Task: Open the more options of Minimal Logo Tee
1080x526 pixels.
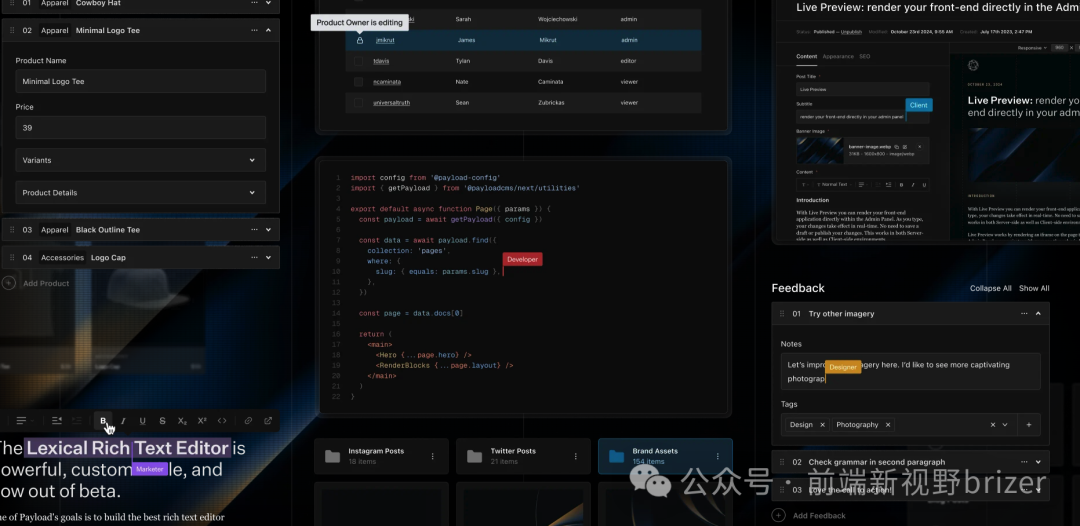Action: [x=254, y=30]
